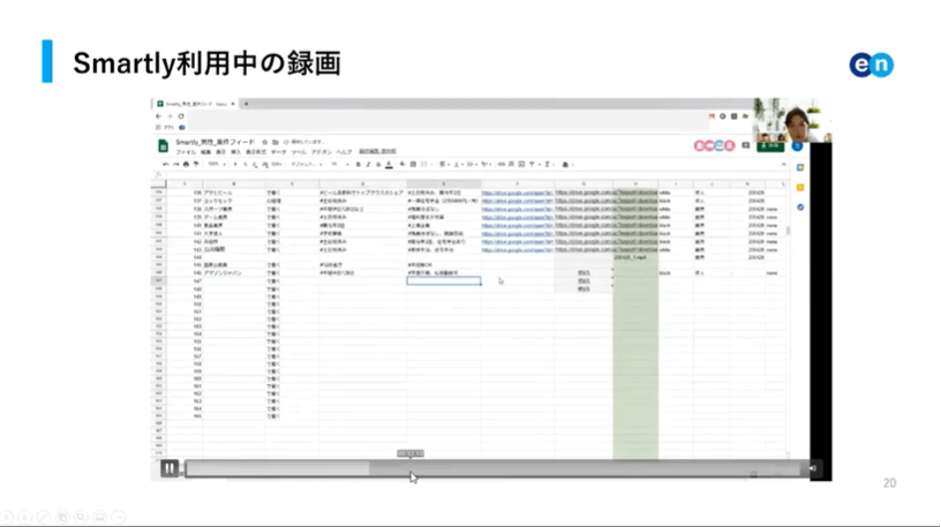
Task: Click the insert link icon
Action: pos(501,164)
